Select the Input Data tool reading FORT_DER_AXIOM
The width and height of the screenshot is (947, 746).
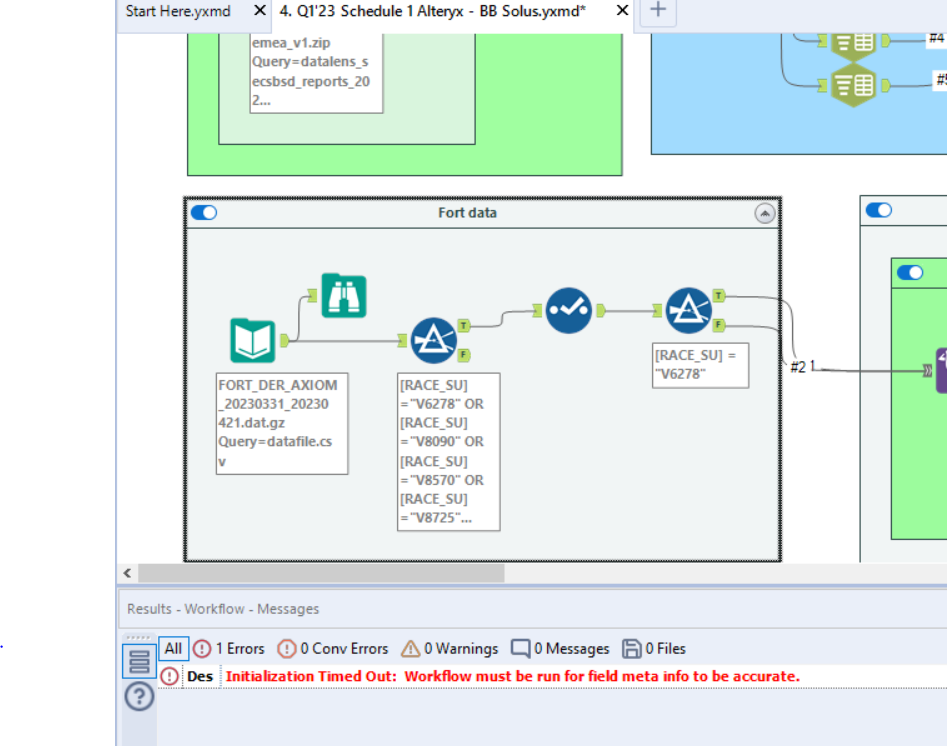click(253, 341)
